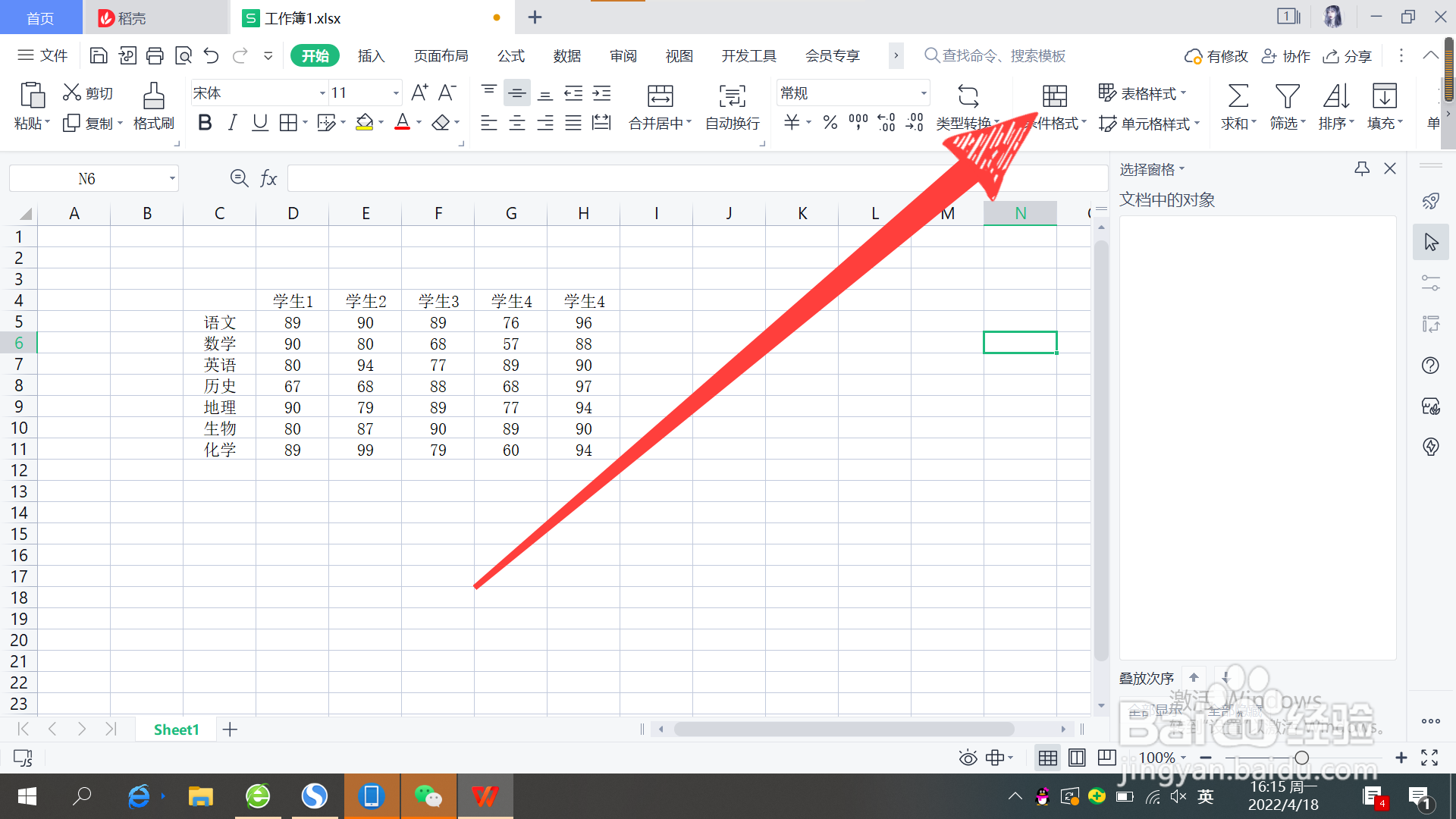Toggle italic text formatting

233,122
